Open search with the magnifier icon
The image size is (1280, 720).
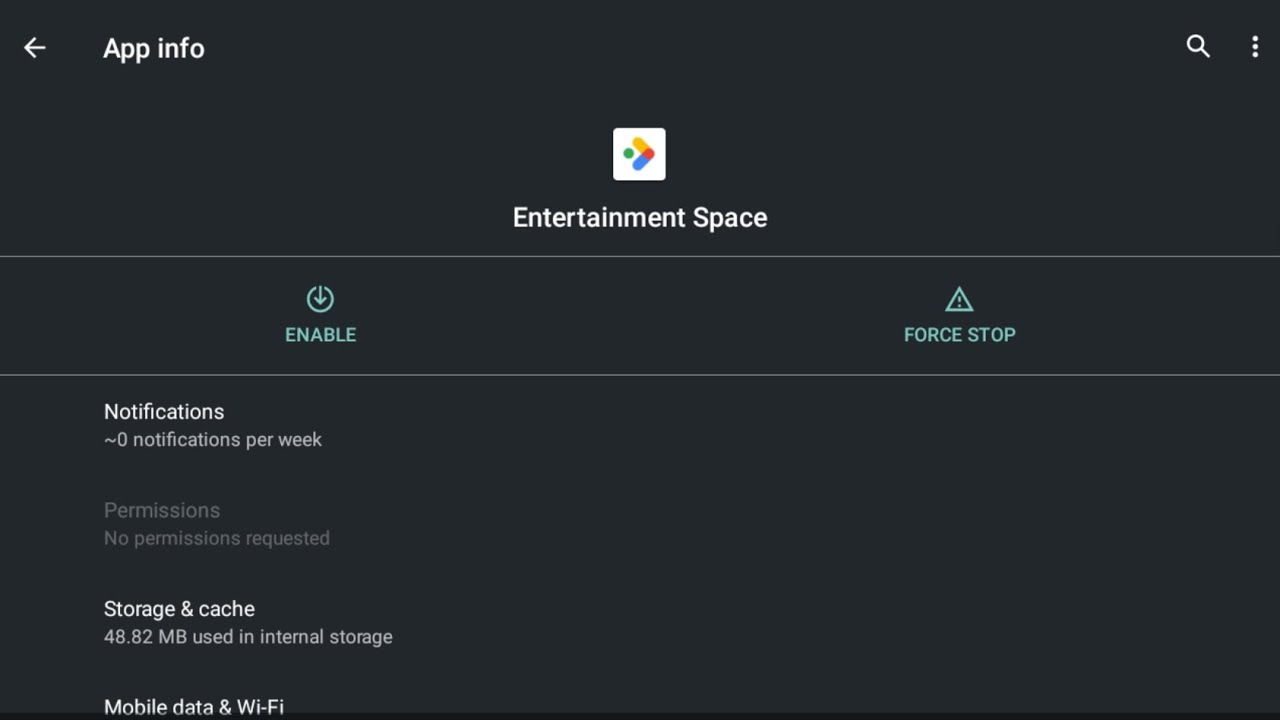pos(1198,46)
